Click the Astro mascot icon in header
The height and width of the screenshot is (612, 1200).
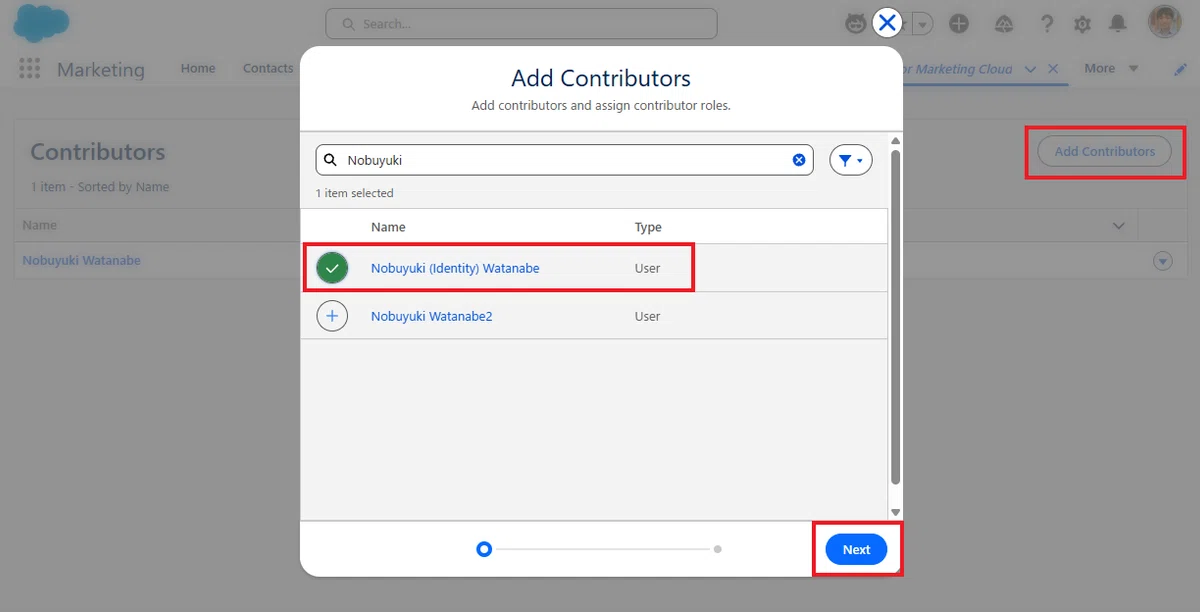(856, 24)
